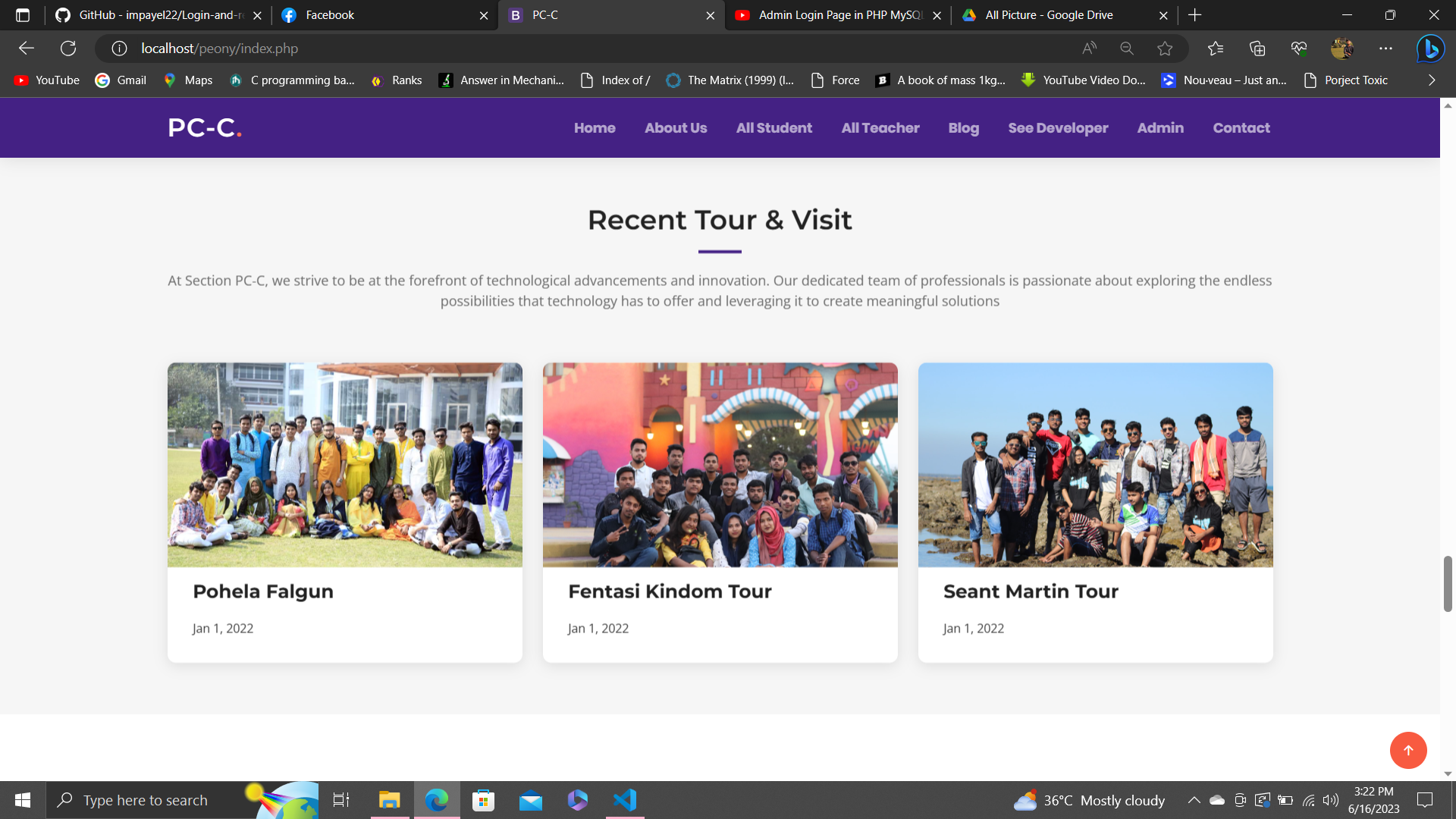Add page to favorites star icon
The height and width of the screenshot is (819, 1456).
(1165, 49)
